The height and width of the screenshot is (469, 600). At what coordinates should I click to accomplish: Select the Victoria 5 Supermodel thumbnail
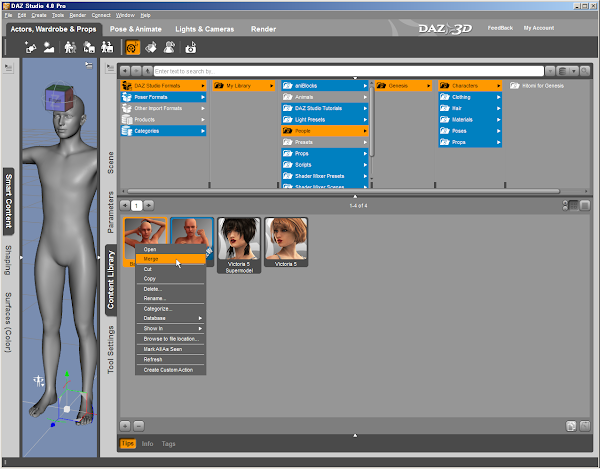pos(239,246)
